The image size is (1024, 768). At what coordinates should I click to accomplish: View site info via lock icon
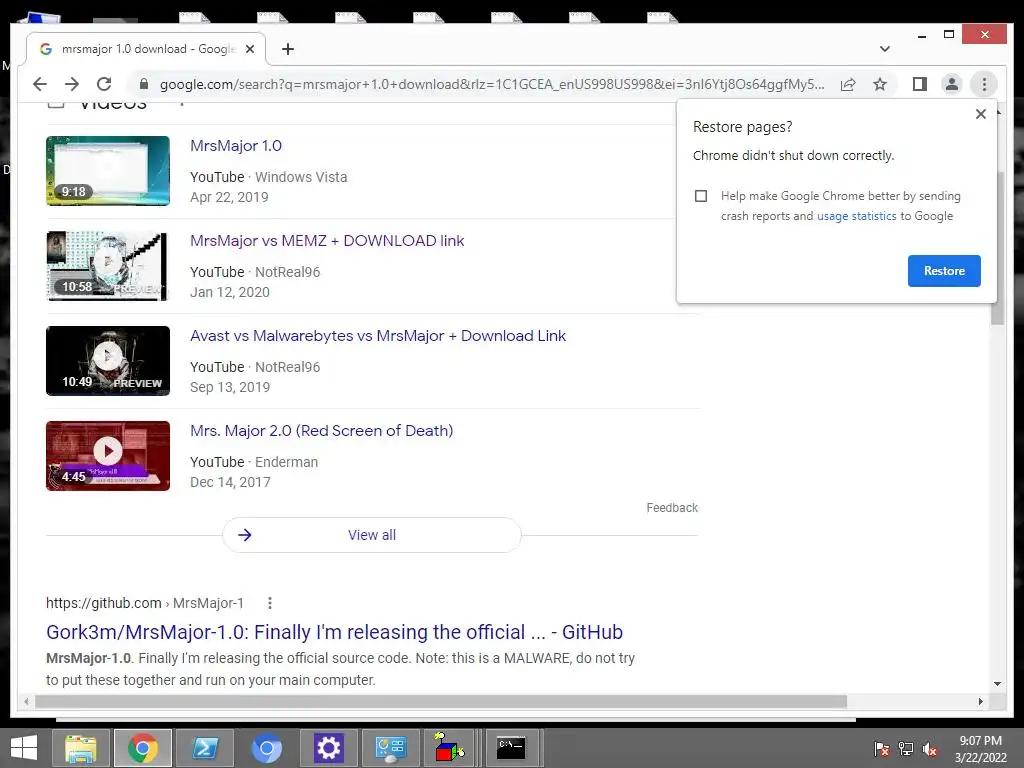pyautogui.click(x=144, y=84)
